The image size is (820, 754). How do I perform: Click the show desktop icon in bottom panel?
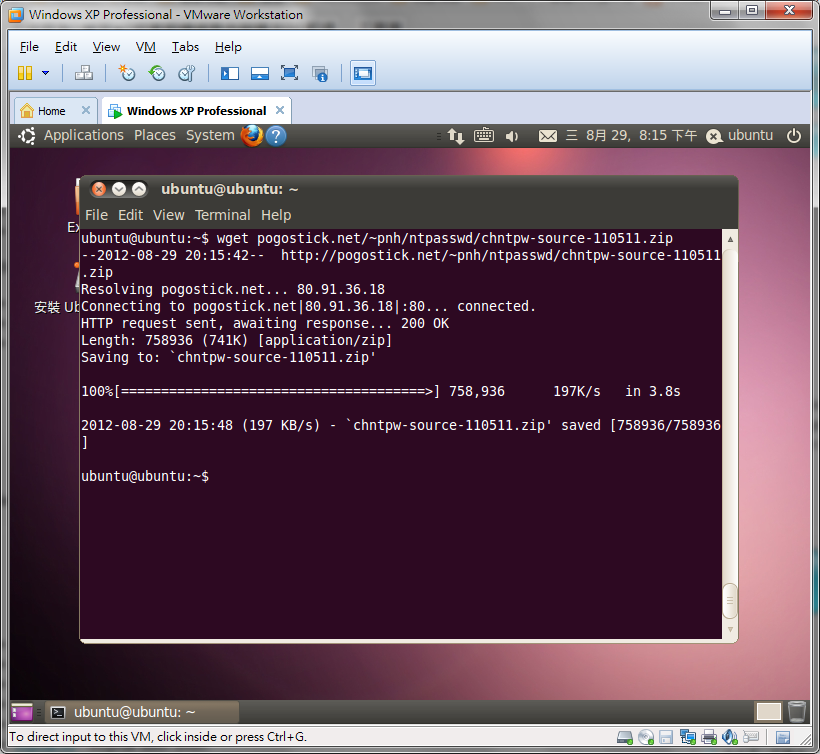(22, 712)
